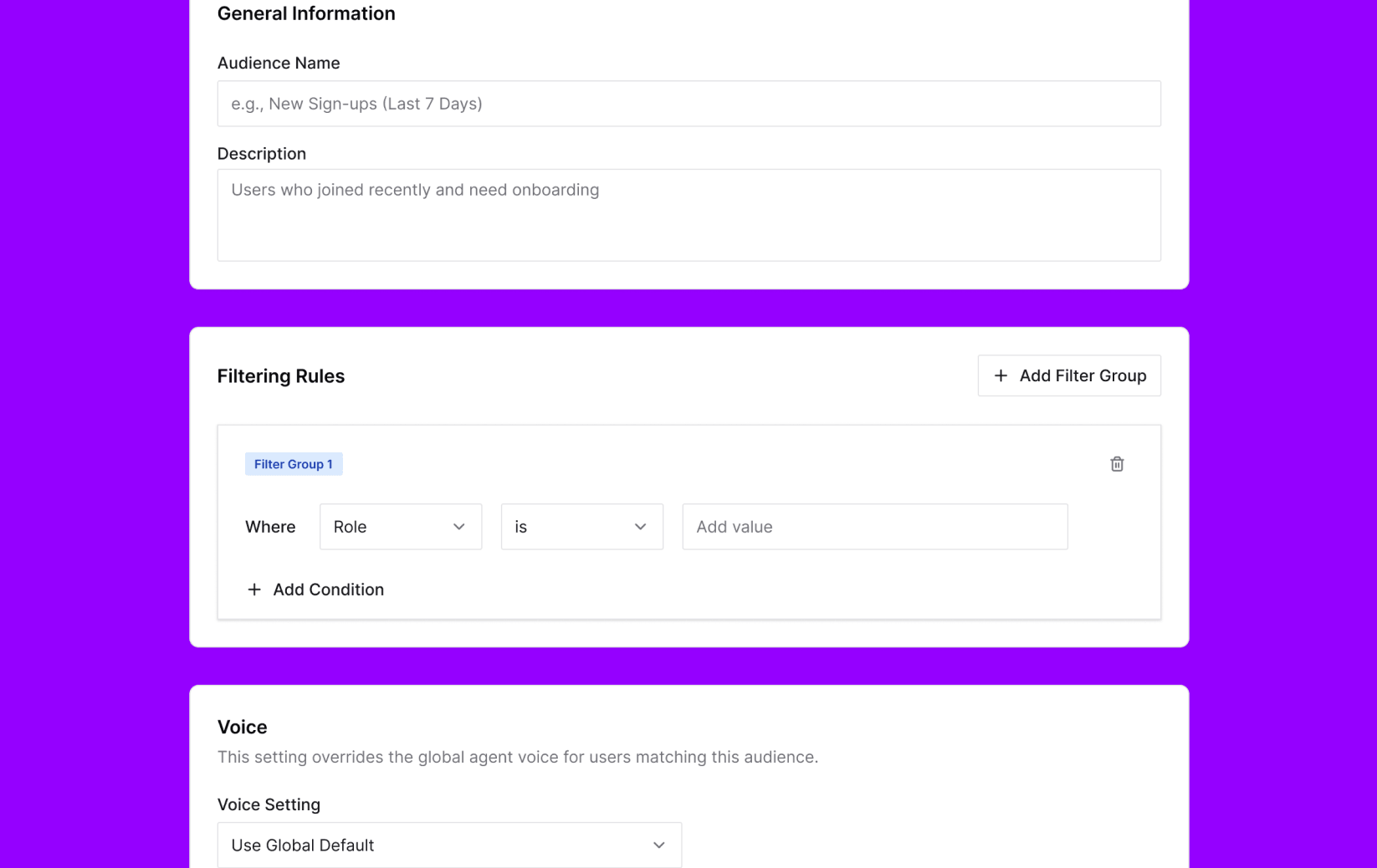Click the 'Where' label text
This screenshot has width=1377, height=868.
pyautogui.click(x=270, y=527)
